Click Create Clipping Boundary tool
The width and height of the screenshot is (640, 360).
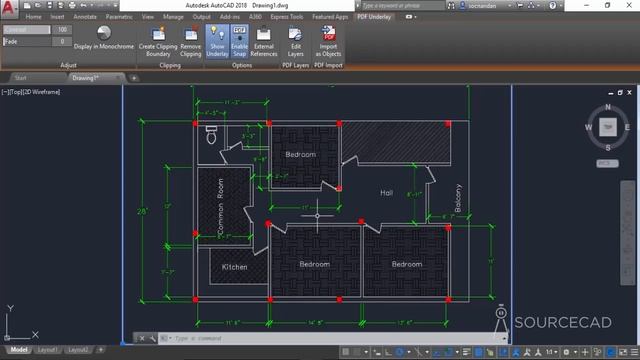[158, 42]
